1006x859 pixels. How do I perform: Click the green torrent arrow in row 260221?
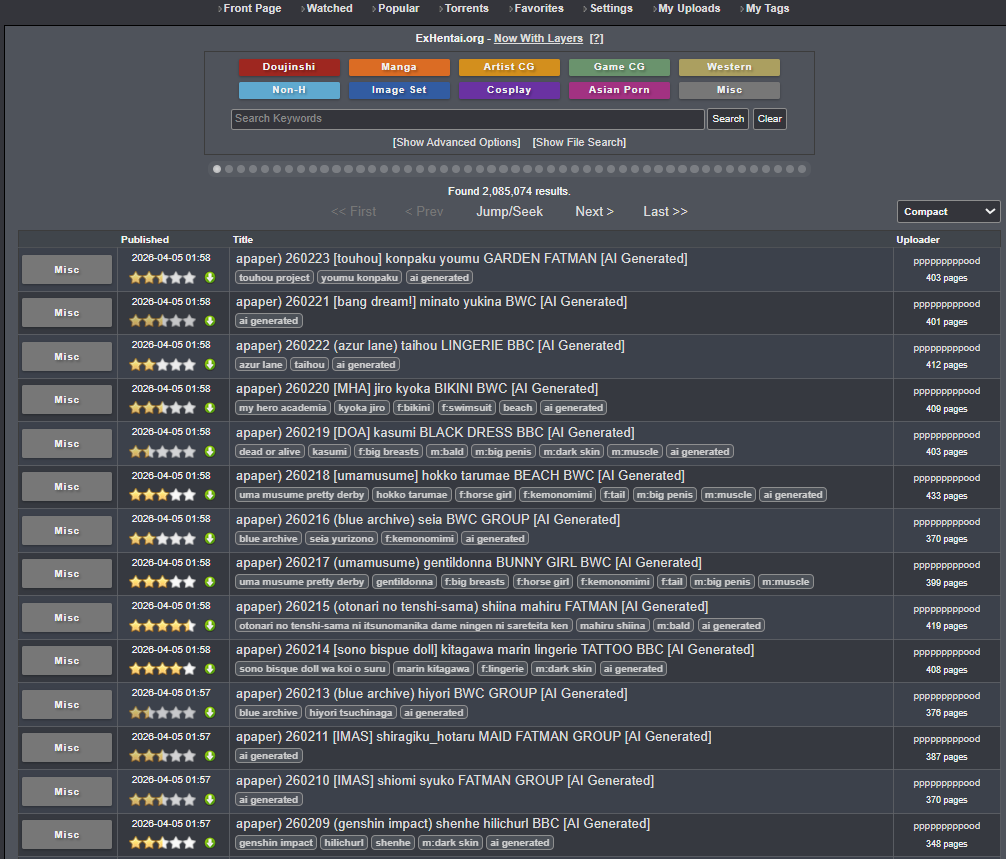[x=210, y=321]
